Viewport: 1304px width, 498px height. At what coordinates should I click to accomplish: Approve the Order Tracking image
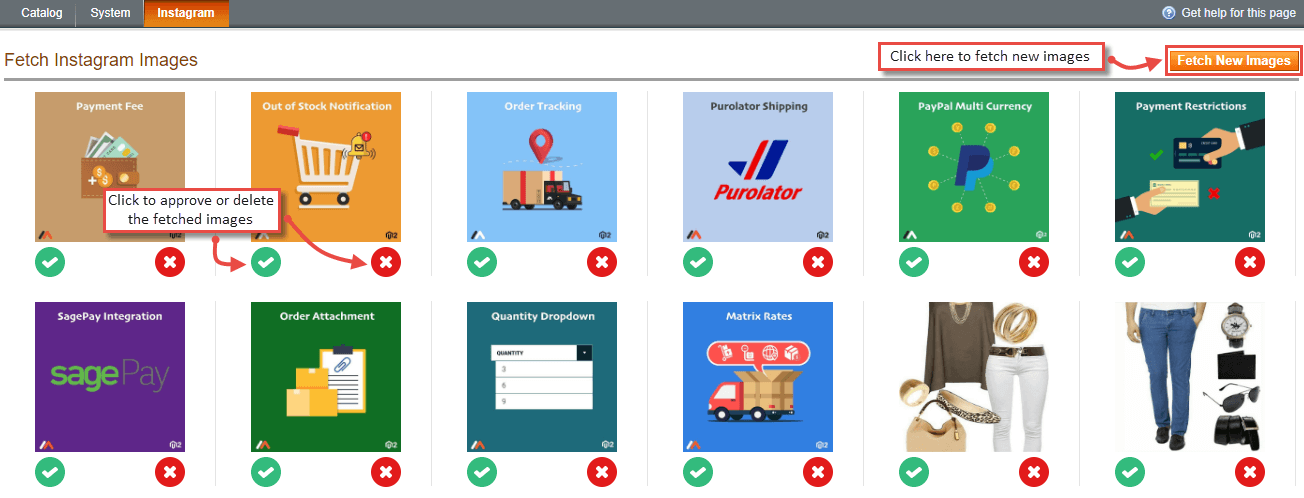pos(482,263)
